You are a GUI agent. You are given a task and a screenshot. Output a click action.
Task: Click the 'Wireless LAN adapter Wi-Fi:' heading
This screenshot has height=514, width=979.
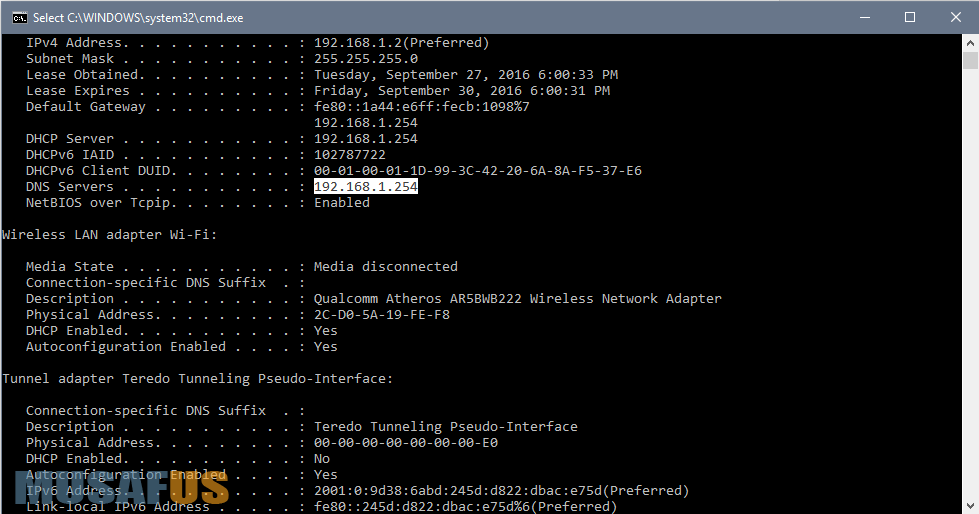pyautogui.click(x=109, y=235)
